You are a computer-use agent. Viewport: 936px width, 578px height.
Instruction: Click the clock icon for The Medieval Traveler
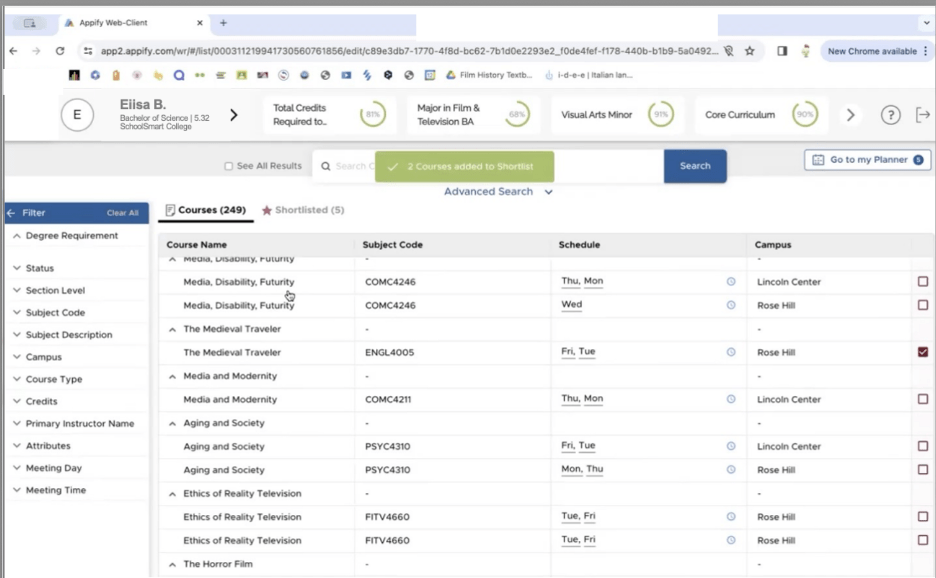(x=730, y=352)
